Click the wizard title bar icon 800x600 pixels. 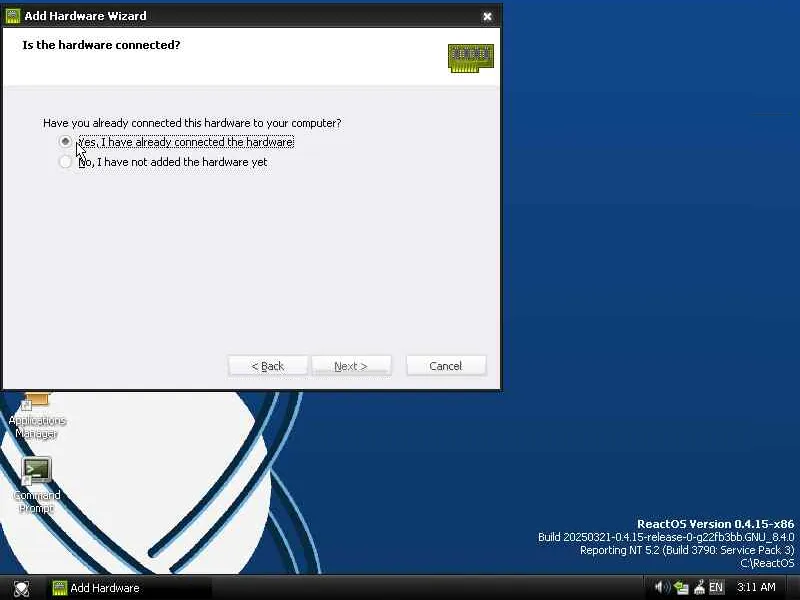pyautogui.click(x=13, y=16)
